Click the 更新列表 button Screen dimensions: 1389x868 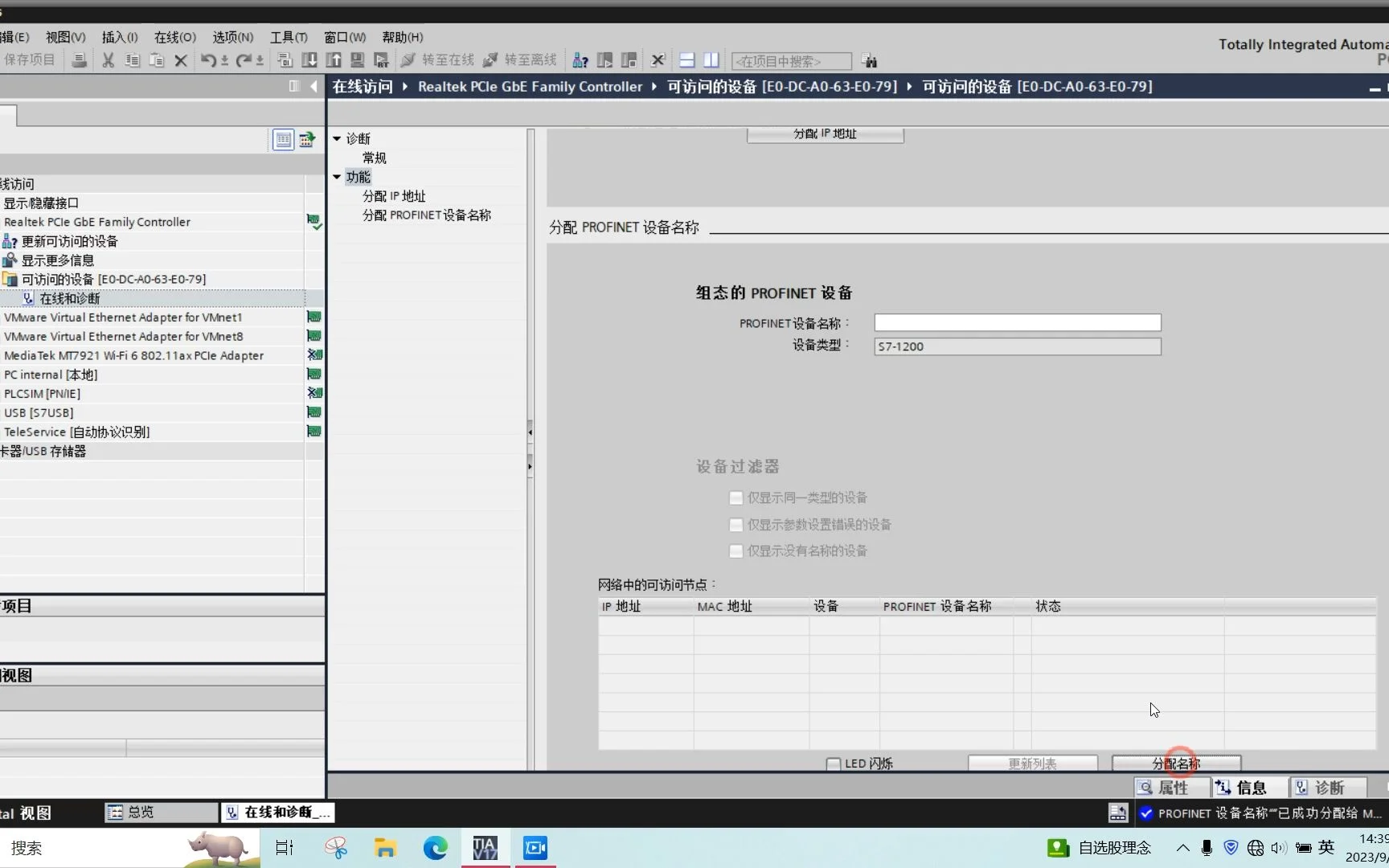(1032, 764)
